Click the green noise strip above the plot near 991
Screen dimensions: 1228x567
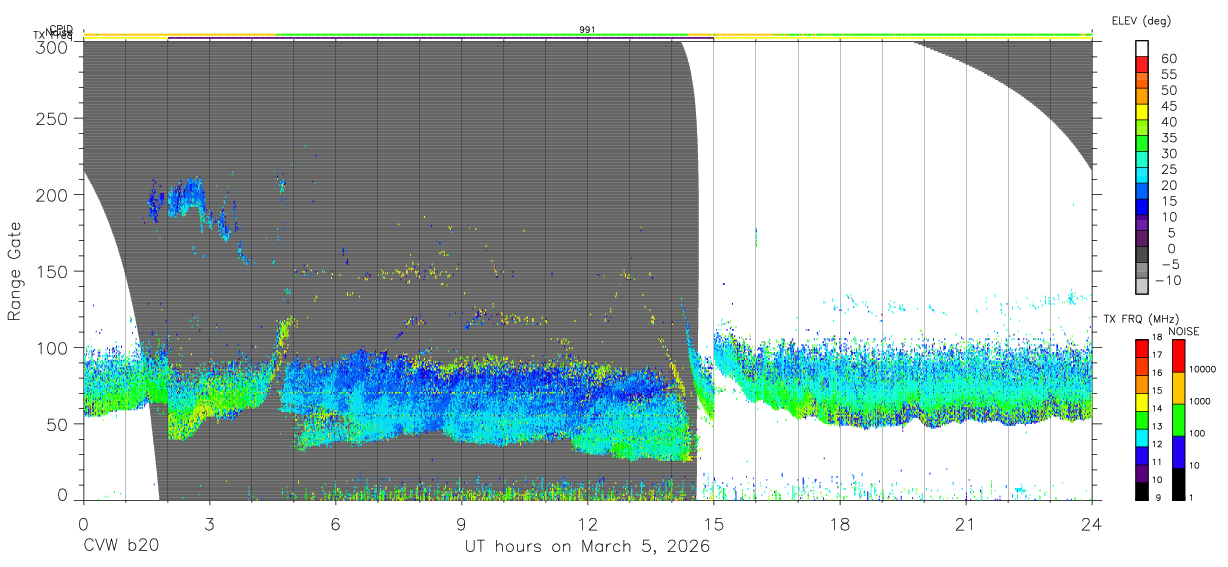480,34
